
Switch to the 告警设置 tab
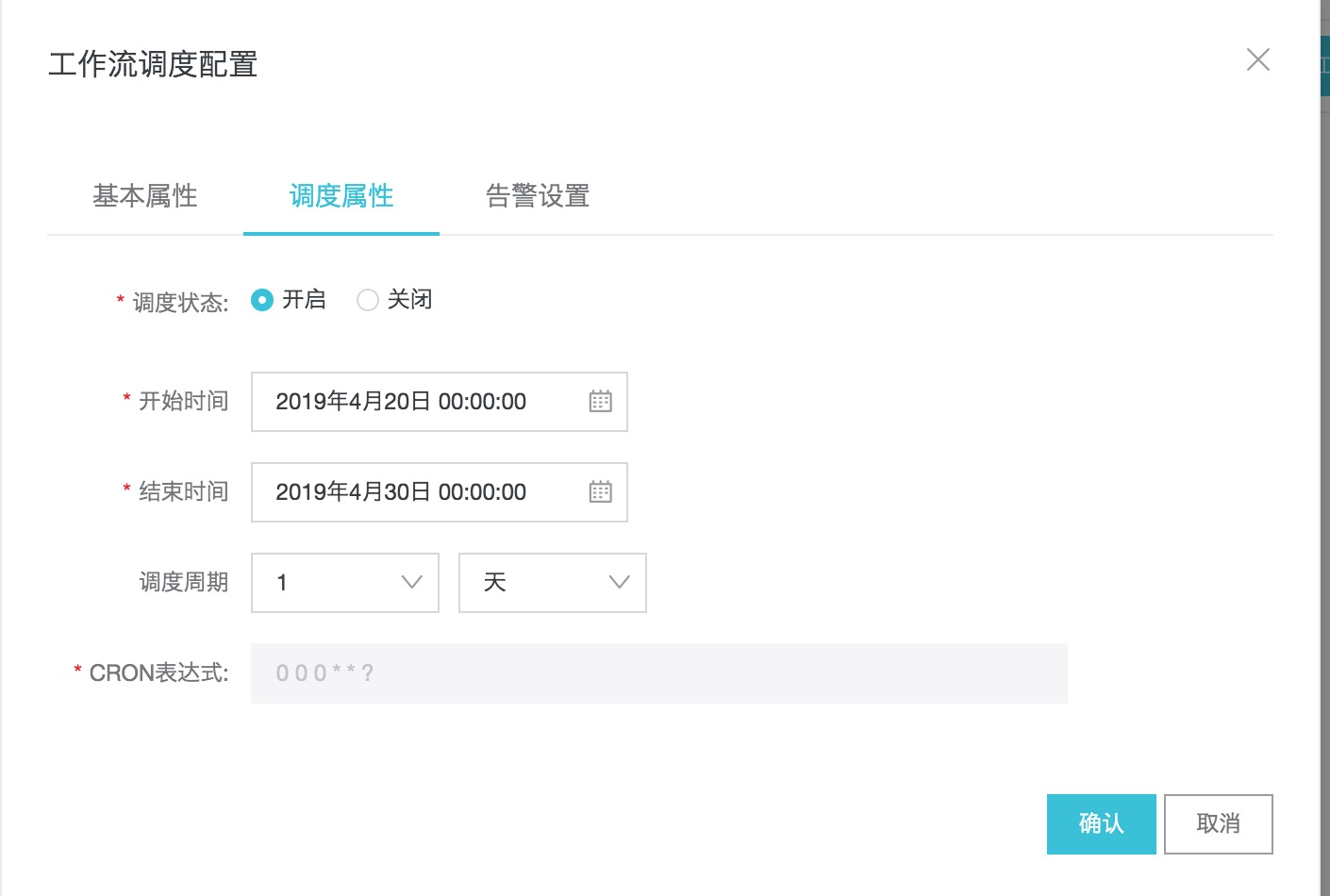click(537, 196)
